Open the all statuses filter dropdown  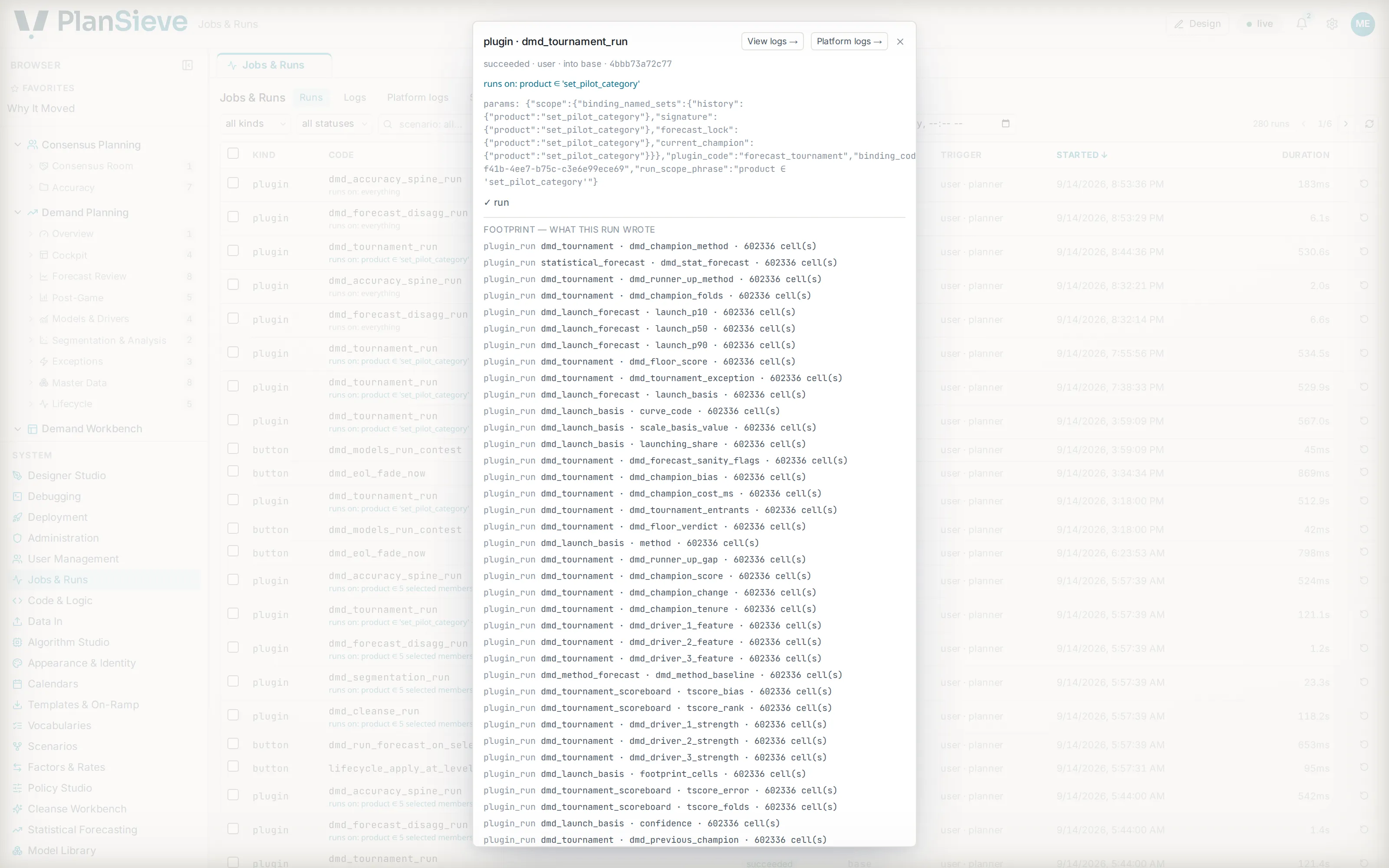pos(334,123)
